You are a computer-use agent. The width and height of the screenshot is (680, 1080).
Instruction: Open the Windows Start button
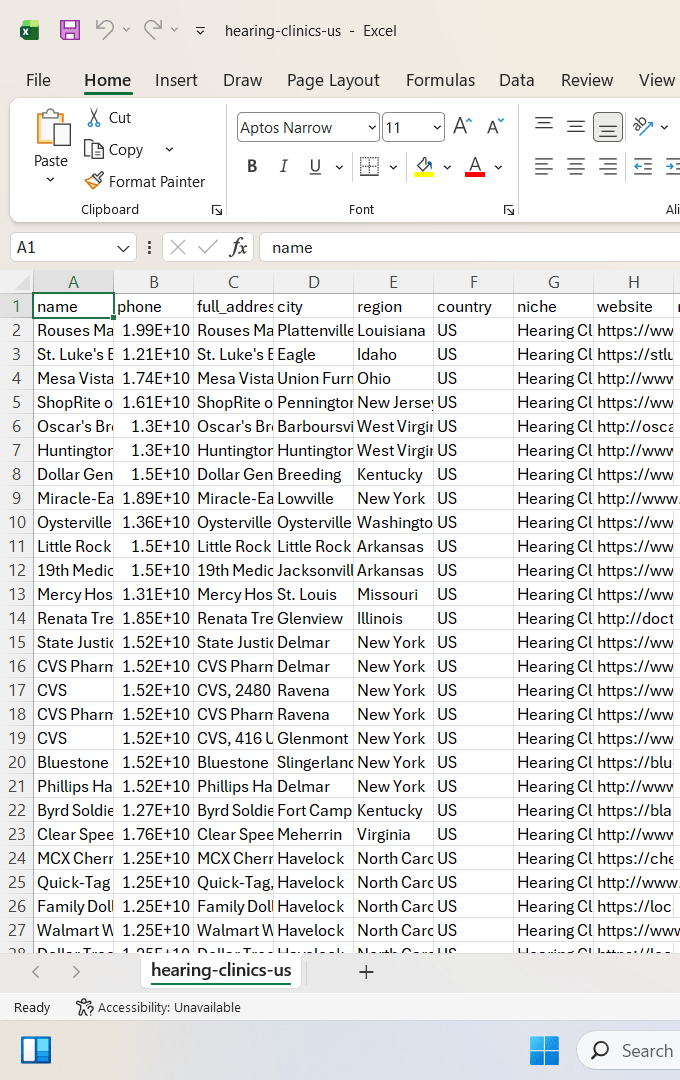[544, 1050]
